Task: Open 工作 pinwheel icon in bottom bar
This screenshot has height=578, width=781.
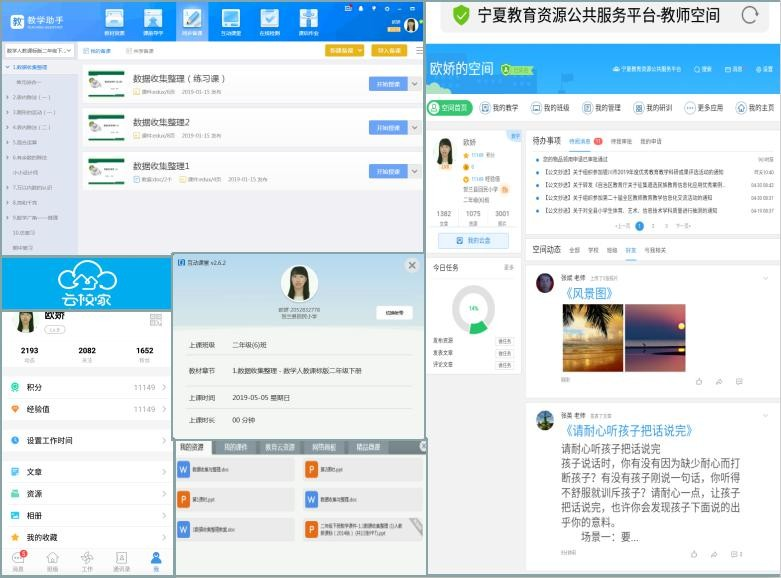Action: (x=87, y=560)
